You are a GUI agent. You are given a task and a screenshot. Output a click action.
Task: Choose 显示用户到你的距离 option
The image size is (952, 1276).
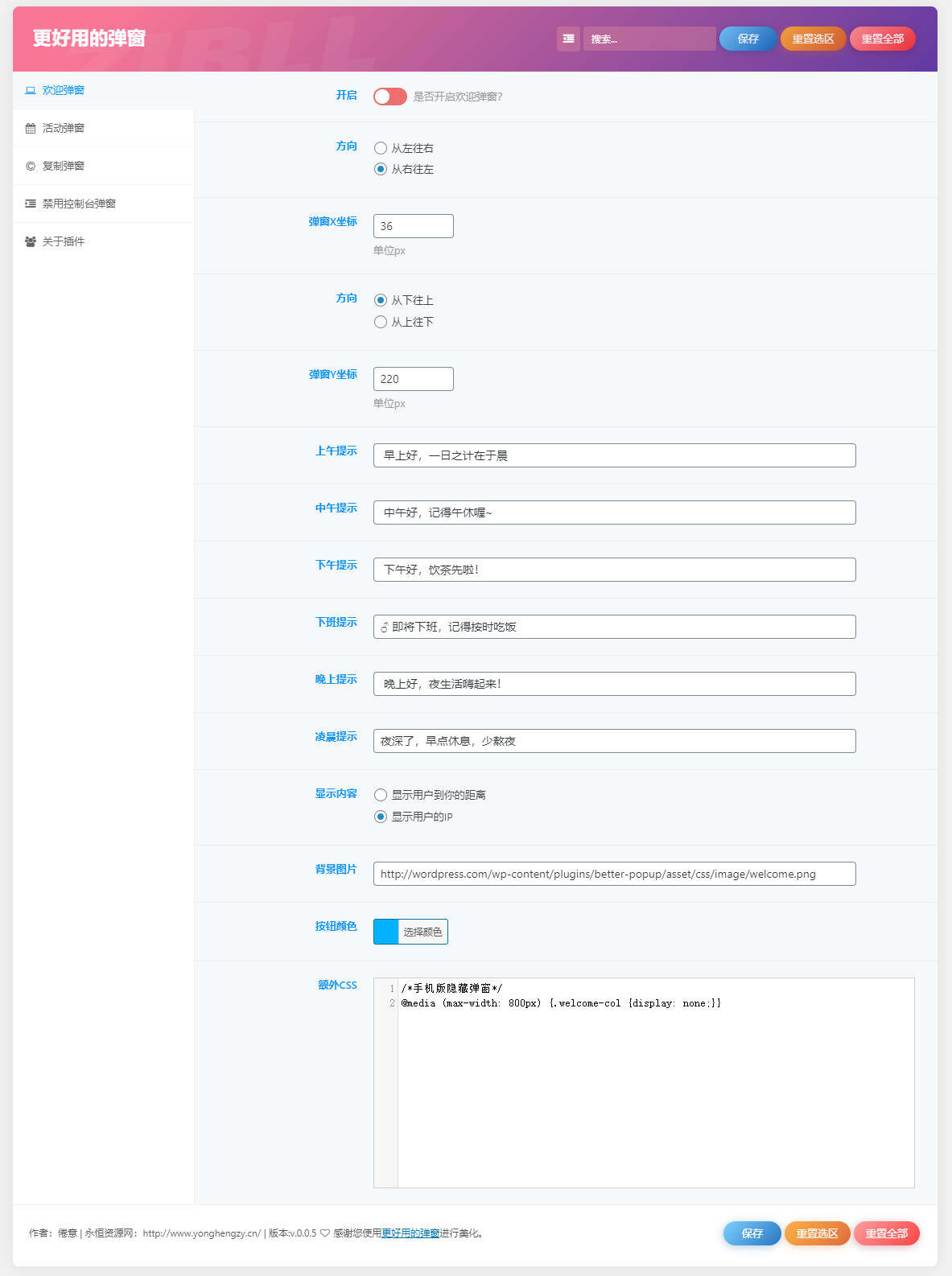[381, 795]
